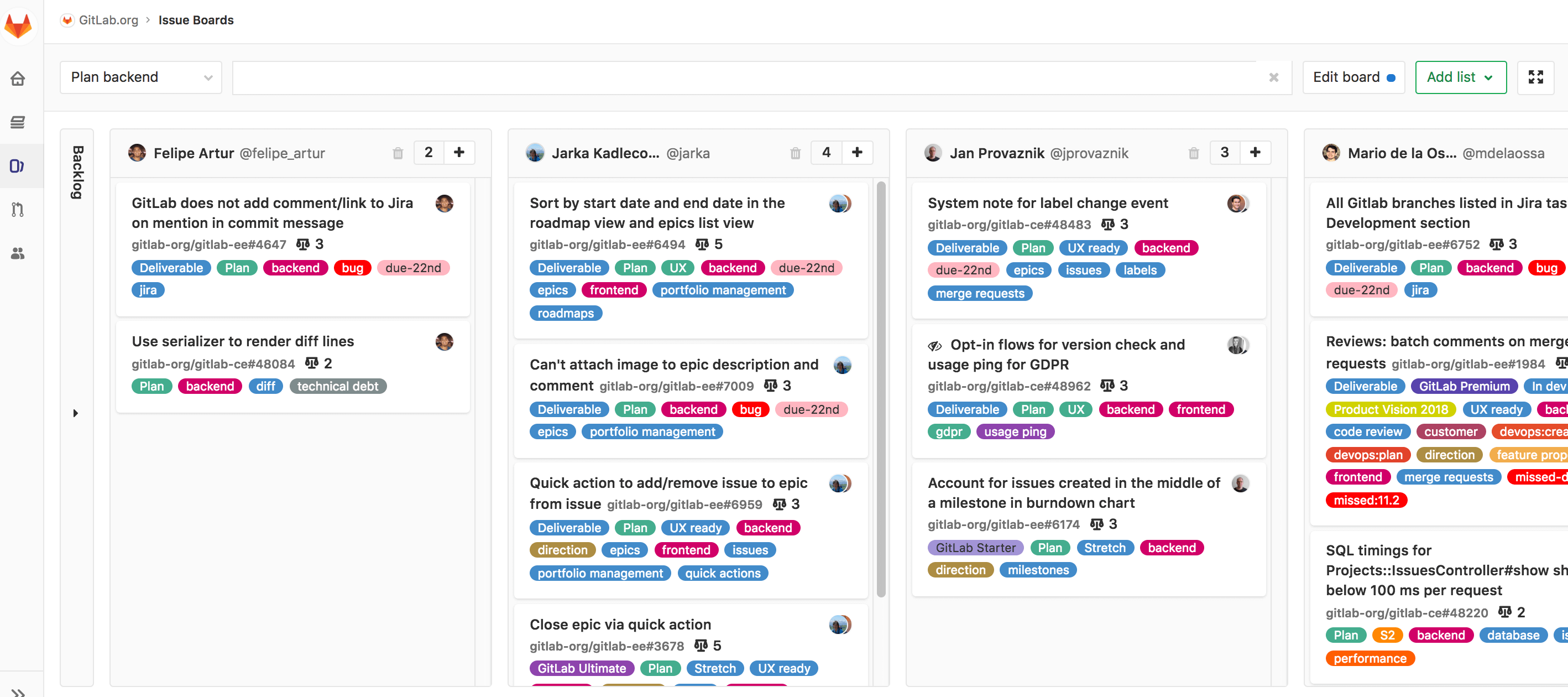The image size is (1568, 697).
Task: Open the 'Plan backend' board switcher dropdown
Action: coord(140,77)
